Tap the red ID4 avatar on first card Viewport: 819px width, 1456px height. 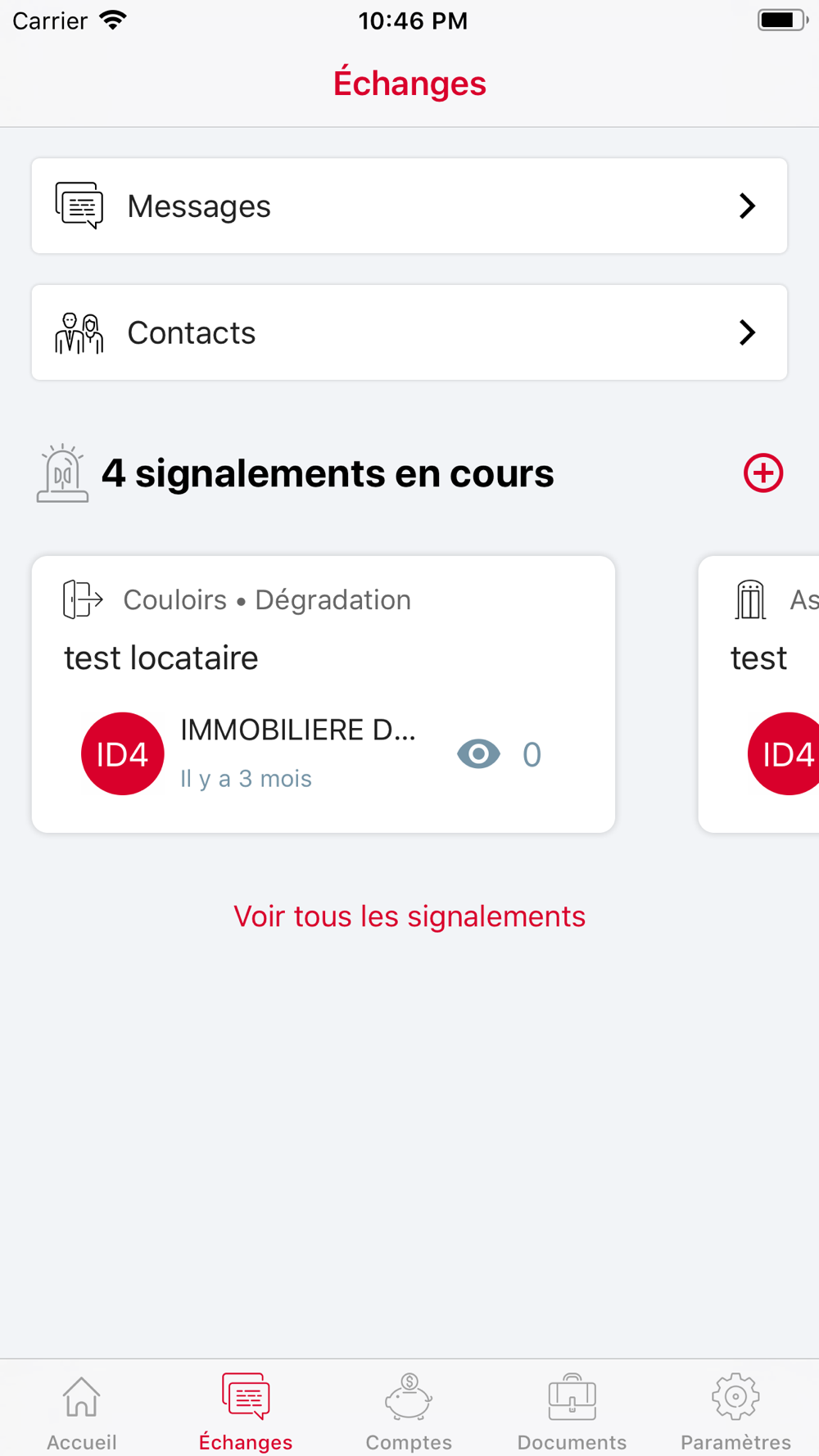(x=122, y=753)
